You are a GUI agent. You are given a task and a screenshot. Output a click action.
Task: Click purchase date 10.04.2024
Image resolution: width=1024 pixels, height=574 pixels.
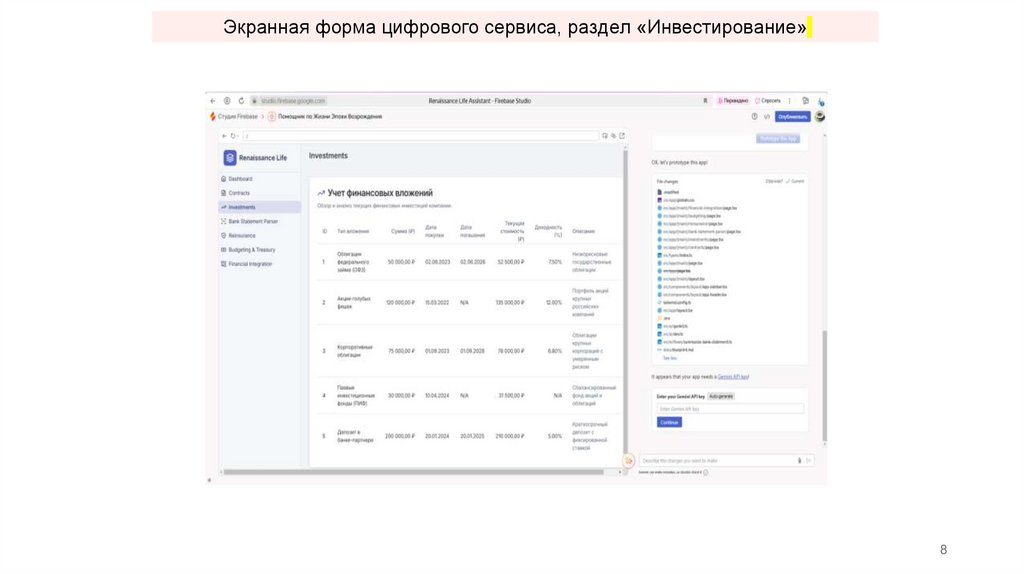click(437, 396)
